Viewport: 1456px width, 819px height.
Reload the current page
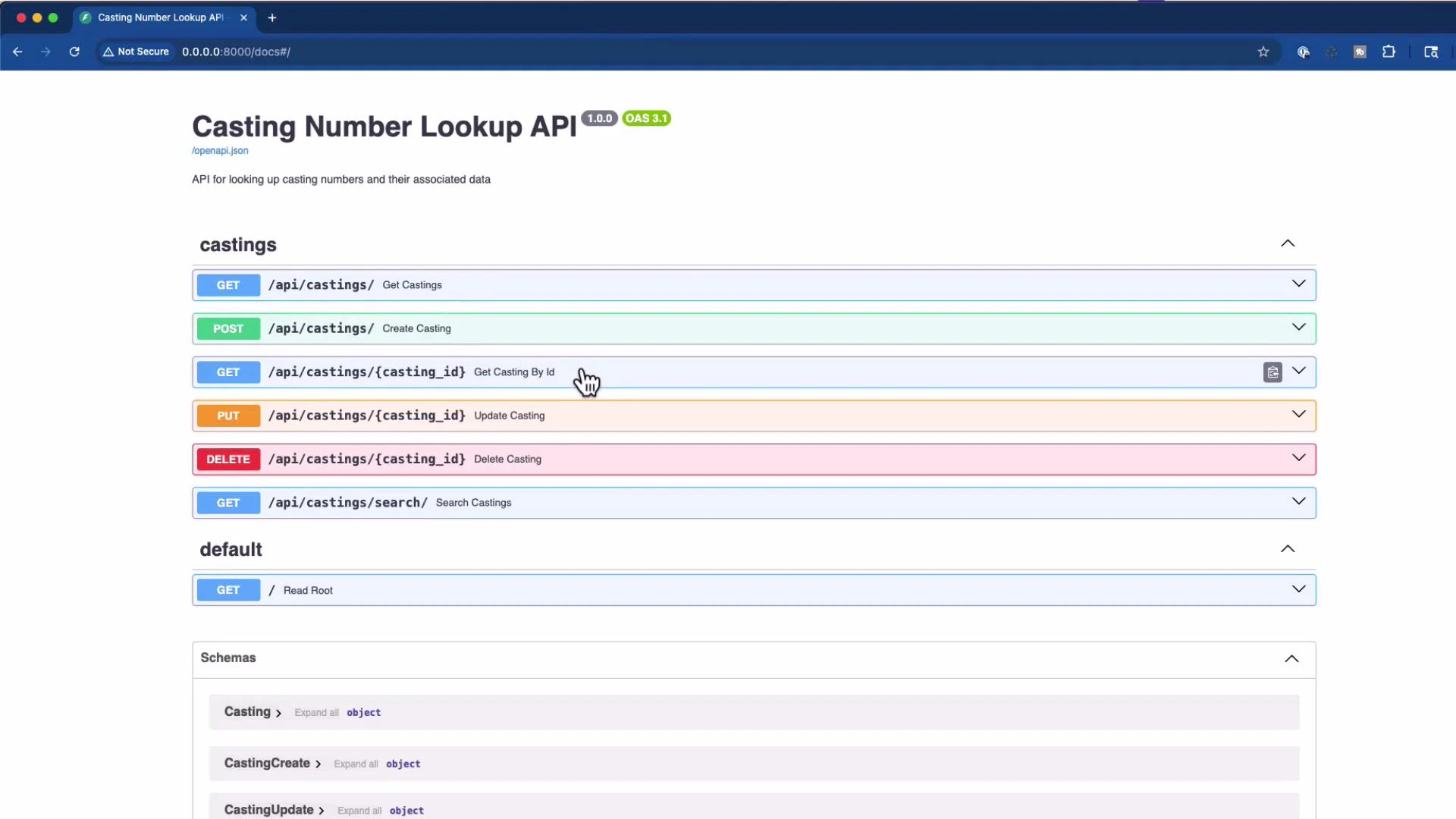[x=74, y=52]
